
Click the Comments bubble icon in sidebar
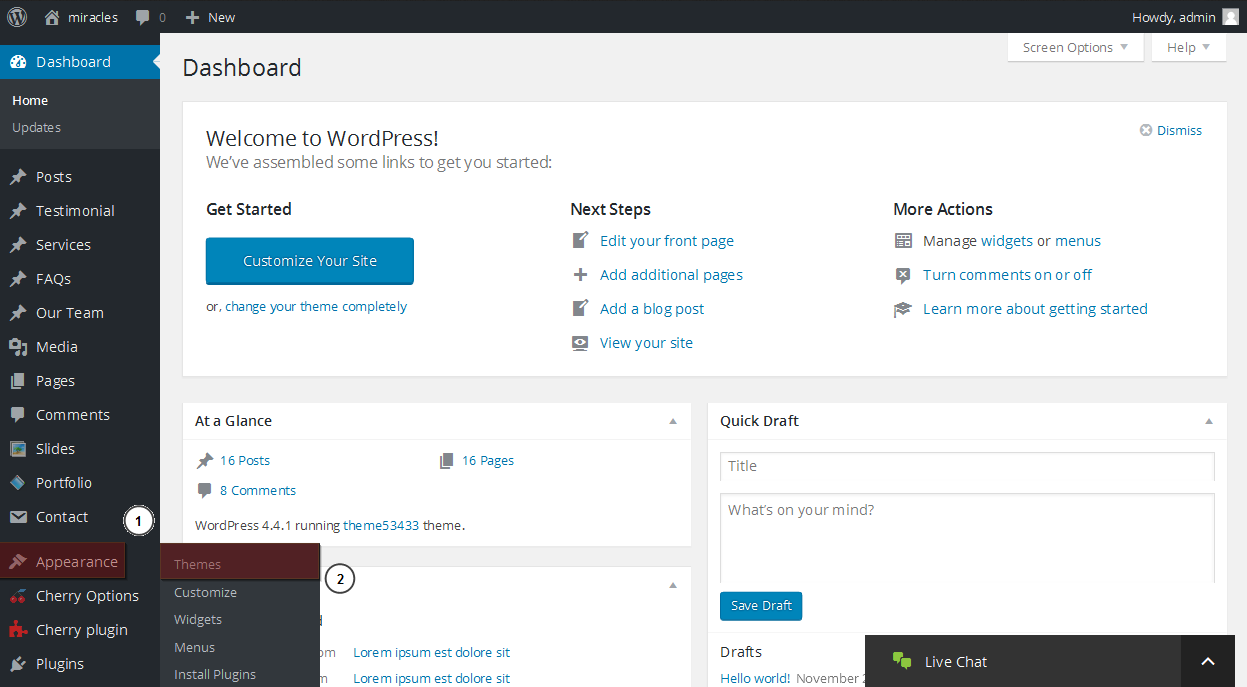coord(18,415)
